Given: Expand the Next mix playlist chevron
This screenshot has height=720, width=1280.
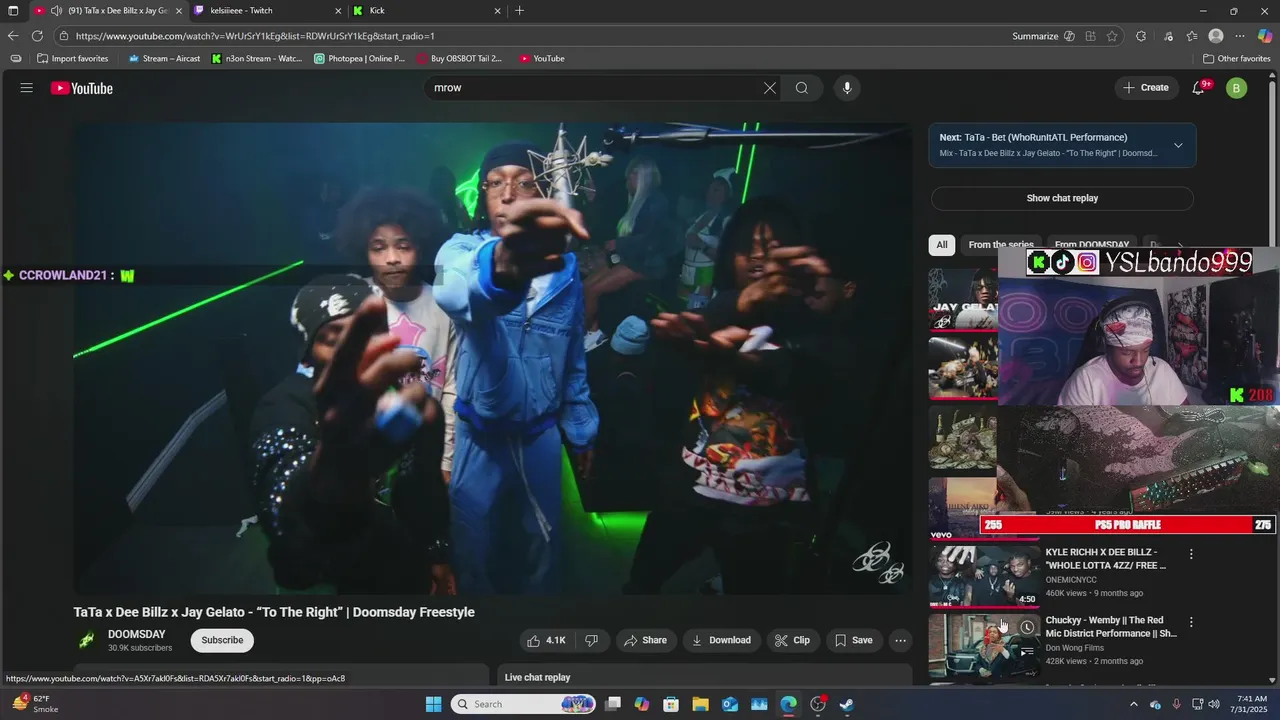Looking at the screenshot, I should click(1178, 145).
